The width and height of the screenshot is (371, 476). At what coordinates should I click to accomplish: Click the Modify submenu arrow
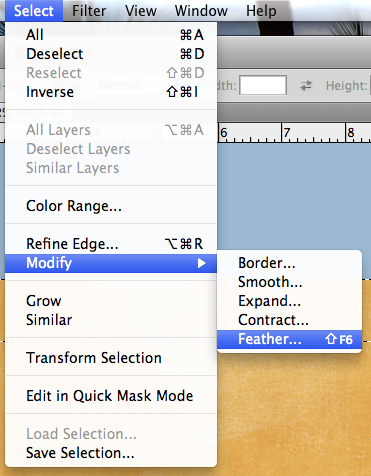(x=201, y=263)
